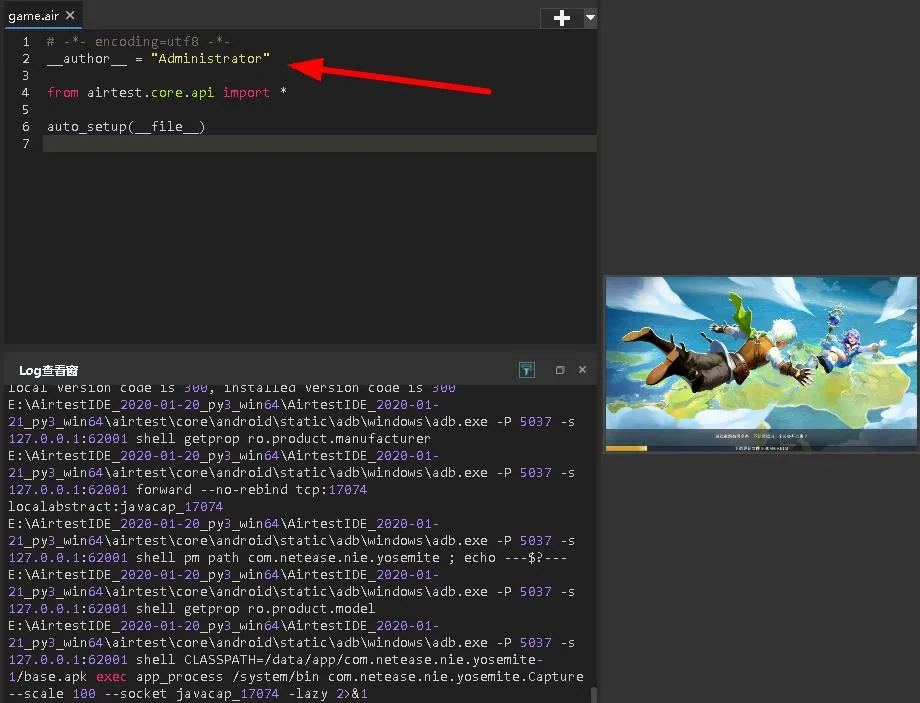Image resolution: width=920 pixels, height=703 pixels.
Task: Close the Log viewer panel
Action: coord(582,370)
